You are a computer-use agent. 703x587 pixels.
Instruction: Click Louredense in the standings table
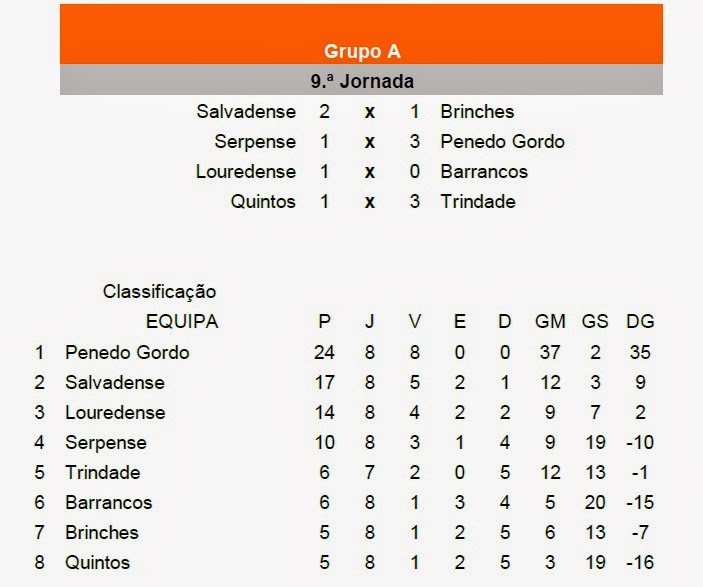click(115, 413)
